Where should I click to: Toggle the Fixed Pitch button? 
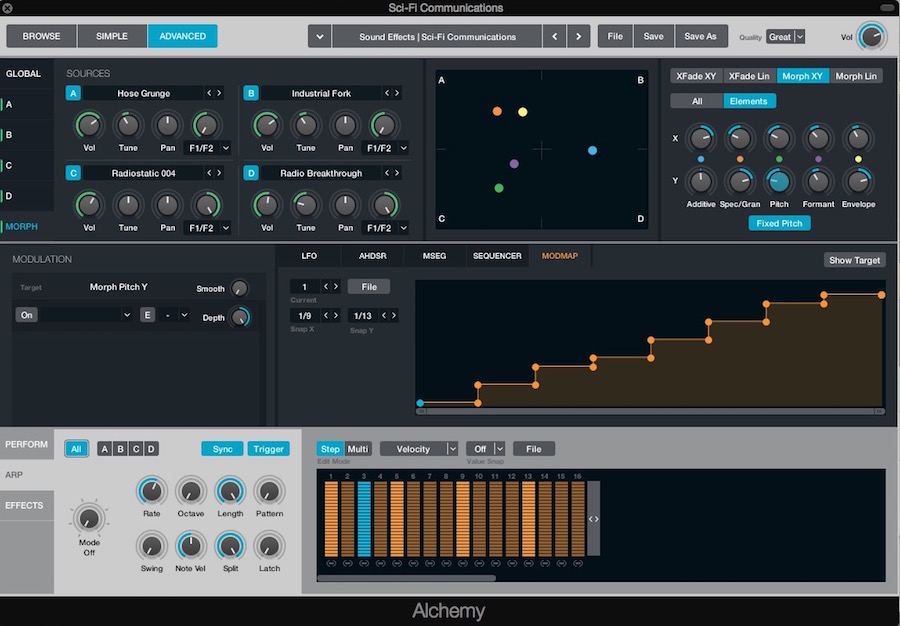click(779, 223)
